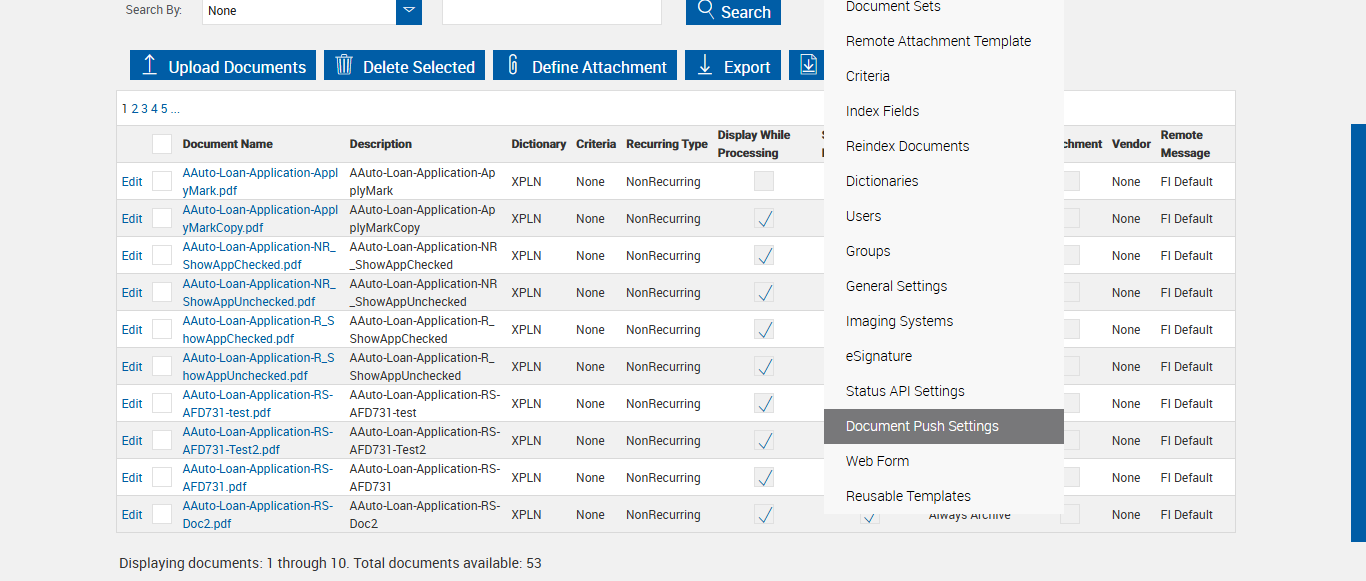Viewport: 1366px width, 581px height.
Task: Toggle the select-all checkbox in table header
Action: pyautogui.click(x=162, y=144)
